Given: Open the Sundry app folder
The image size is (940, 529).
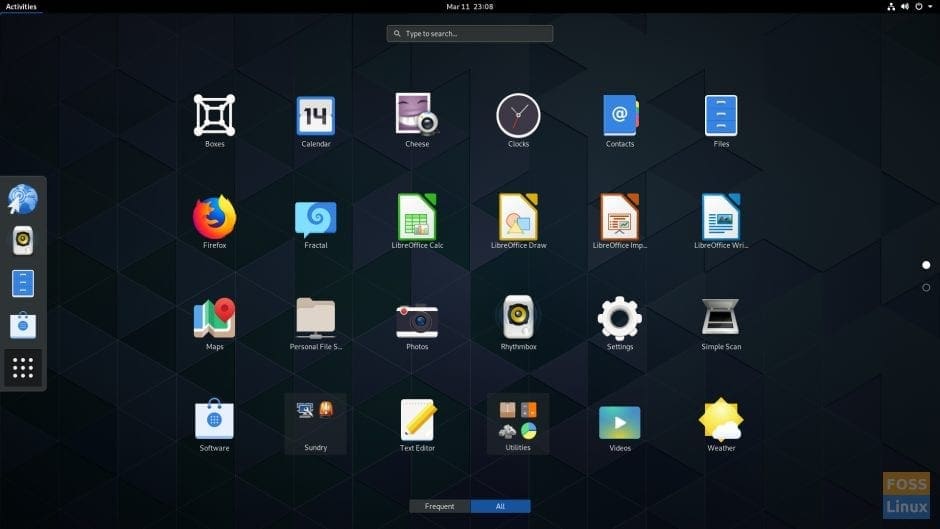Looking at the screenshot, I should (x=315, y=423).
